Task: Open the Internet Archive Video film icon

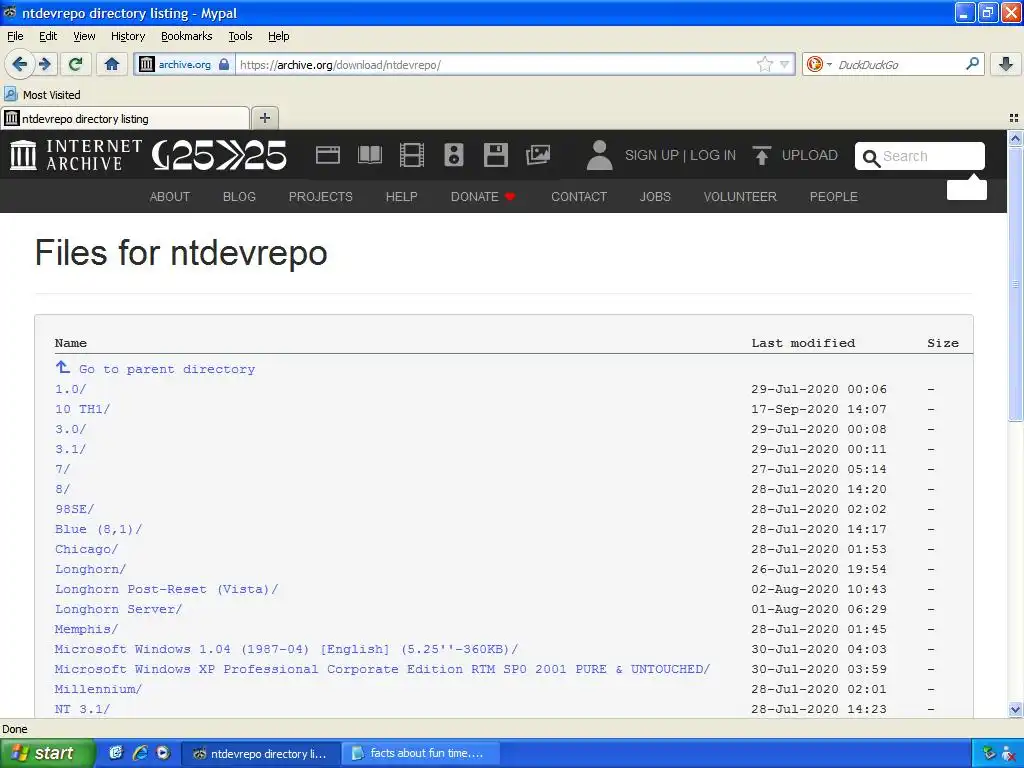Action: click(x=412, y=155)
